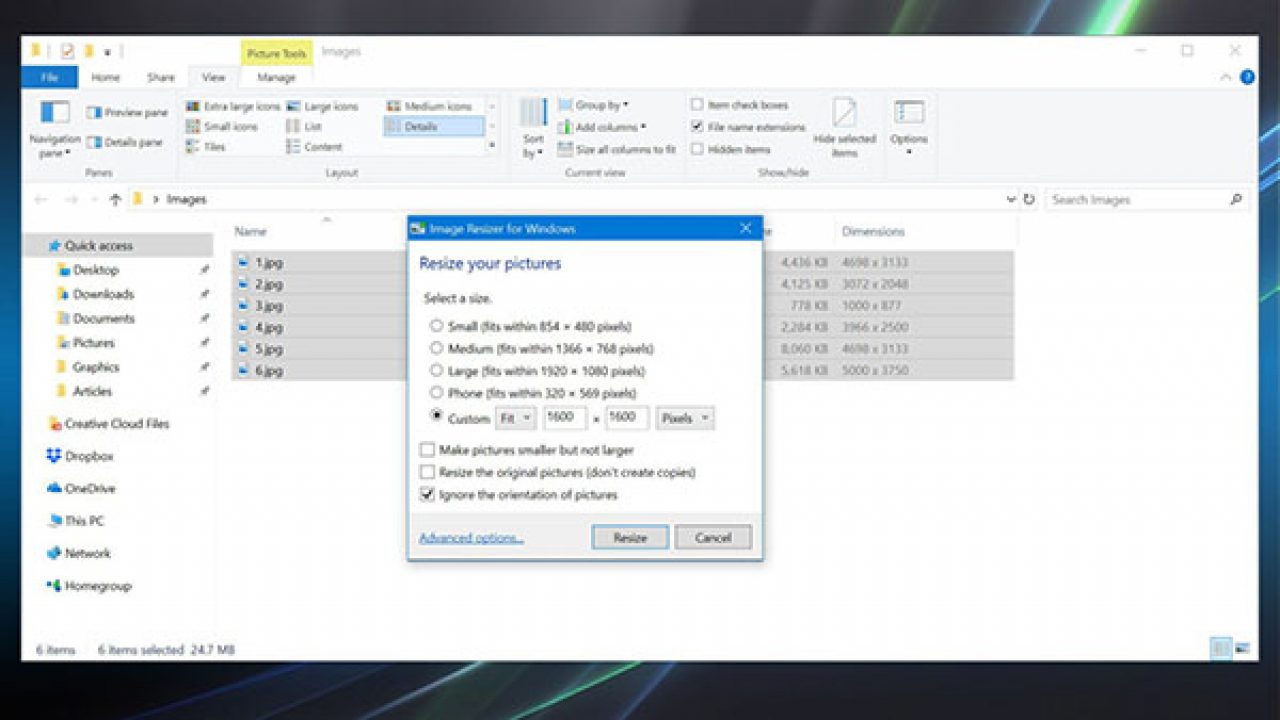This screenshot has width=1280, height=720.
Task: Open the Fit resize mode dropdown
Action: (x=514, y=418)
